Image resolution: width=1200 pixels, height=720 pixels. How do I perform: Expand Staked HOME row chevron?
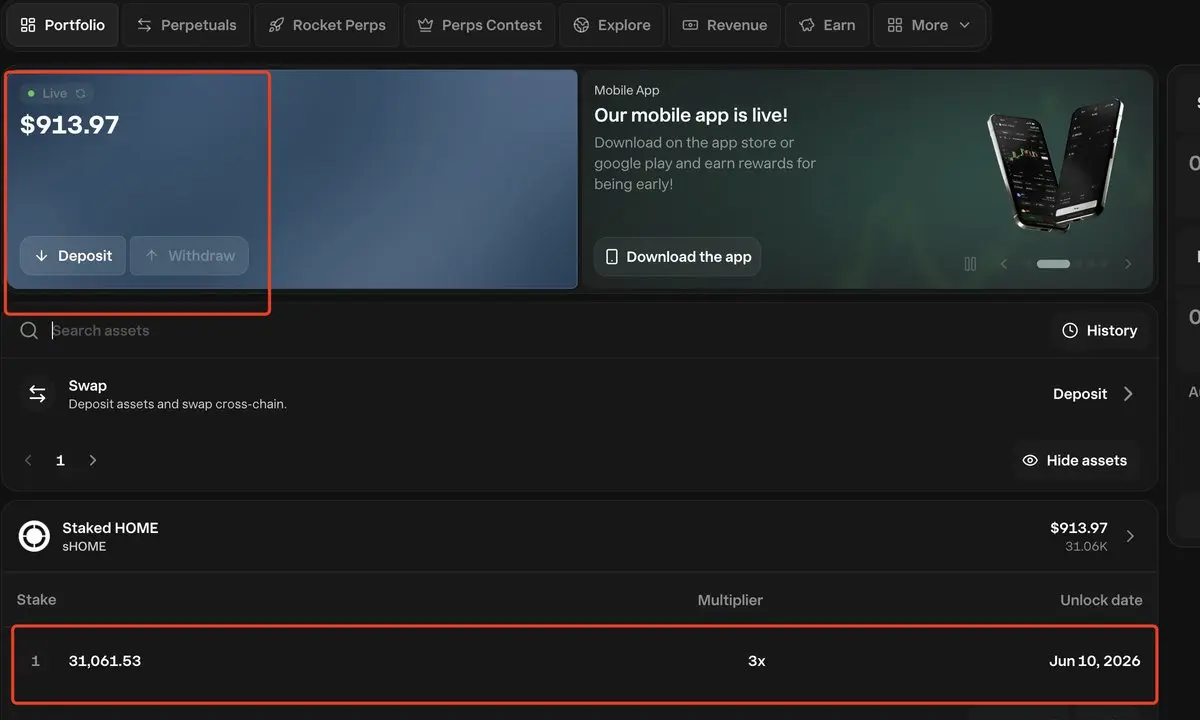[1131, 537]
